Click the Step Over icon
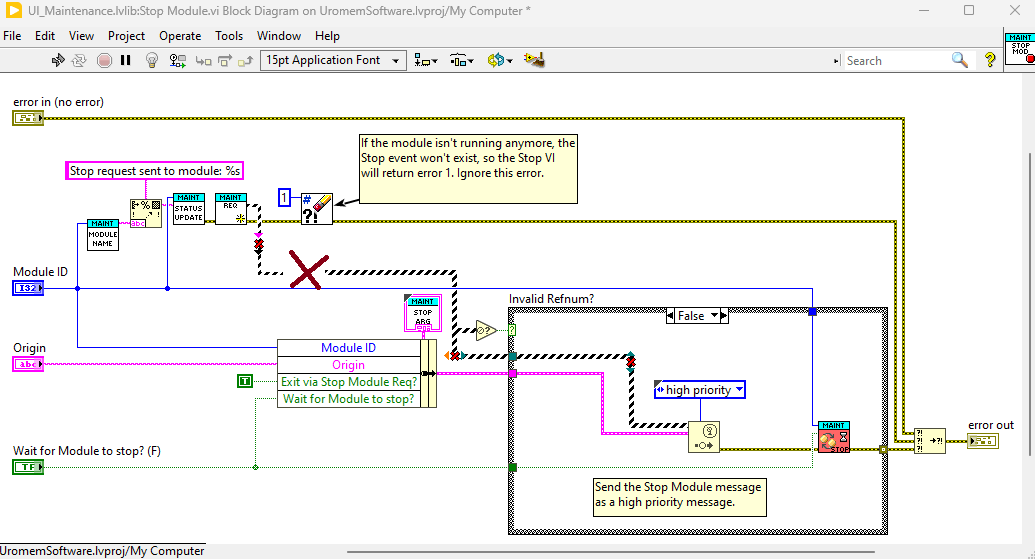 coord(224,61)
